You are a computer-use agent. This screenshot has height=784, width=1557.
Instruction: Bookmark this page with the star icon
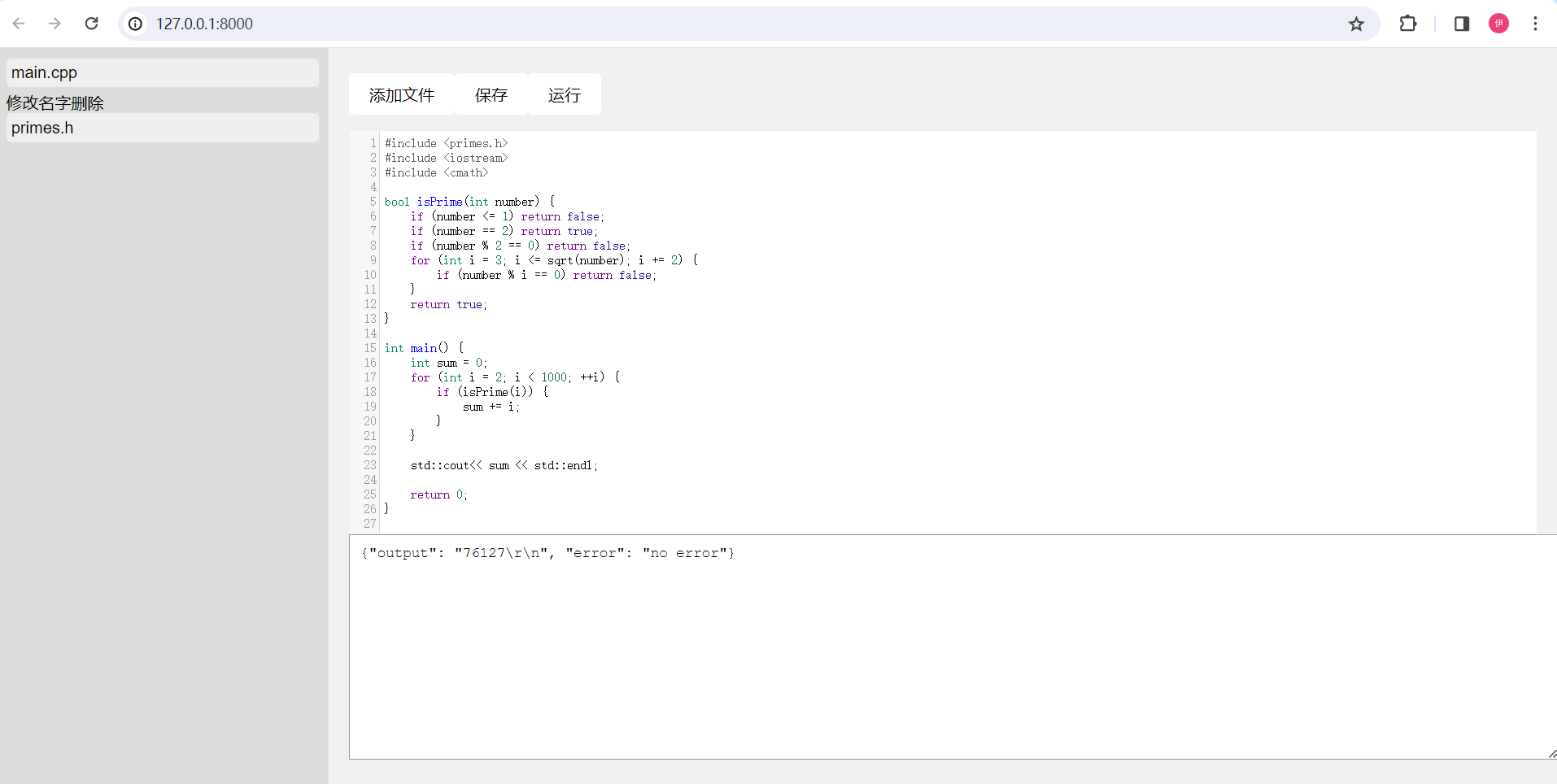(x=1356, y=24)
